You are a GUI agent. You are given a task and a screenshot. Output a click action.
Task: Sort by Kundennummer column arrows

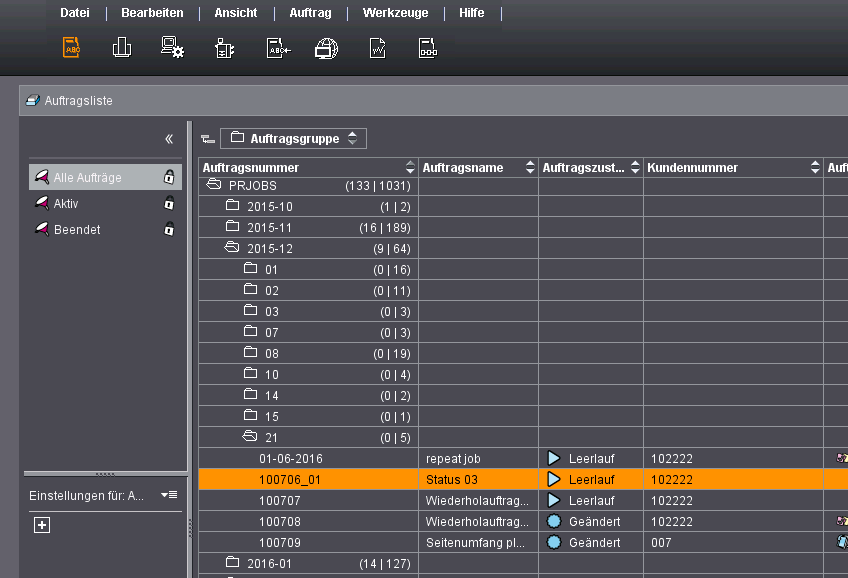point(815,167)
